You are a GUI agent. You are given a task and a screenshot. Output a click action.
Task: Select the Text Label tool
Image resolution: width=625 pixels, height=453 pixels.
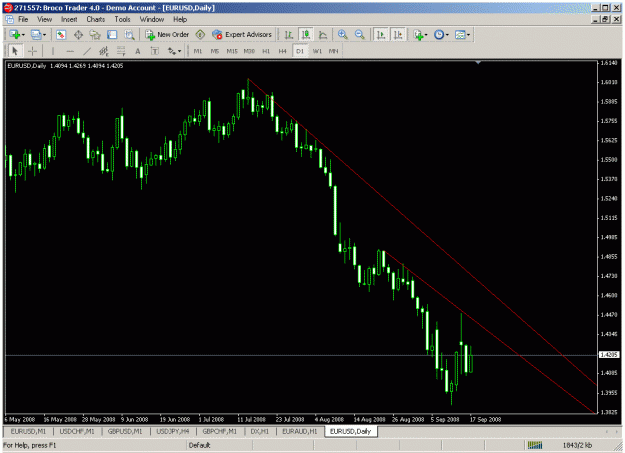click(x=155, y=51)
